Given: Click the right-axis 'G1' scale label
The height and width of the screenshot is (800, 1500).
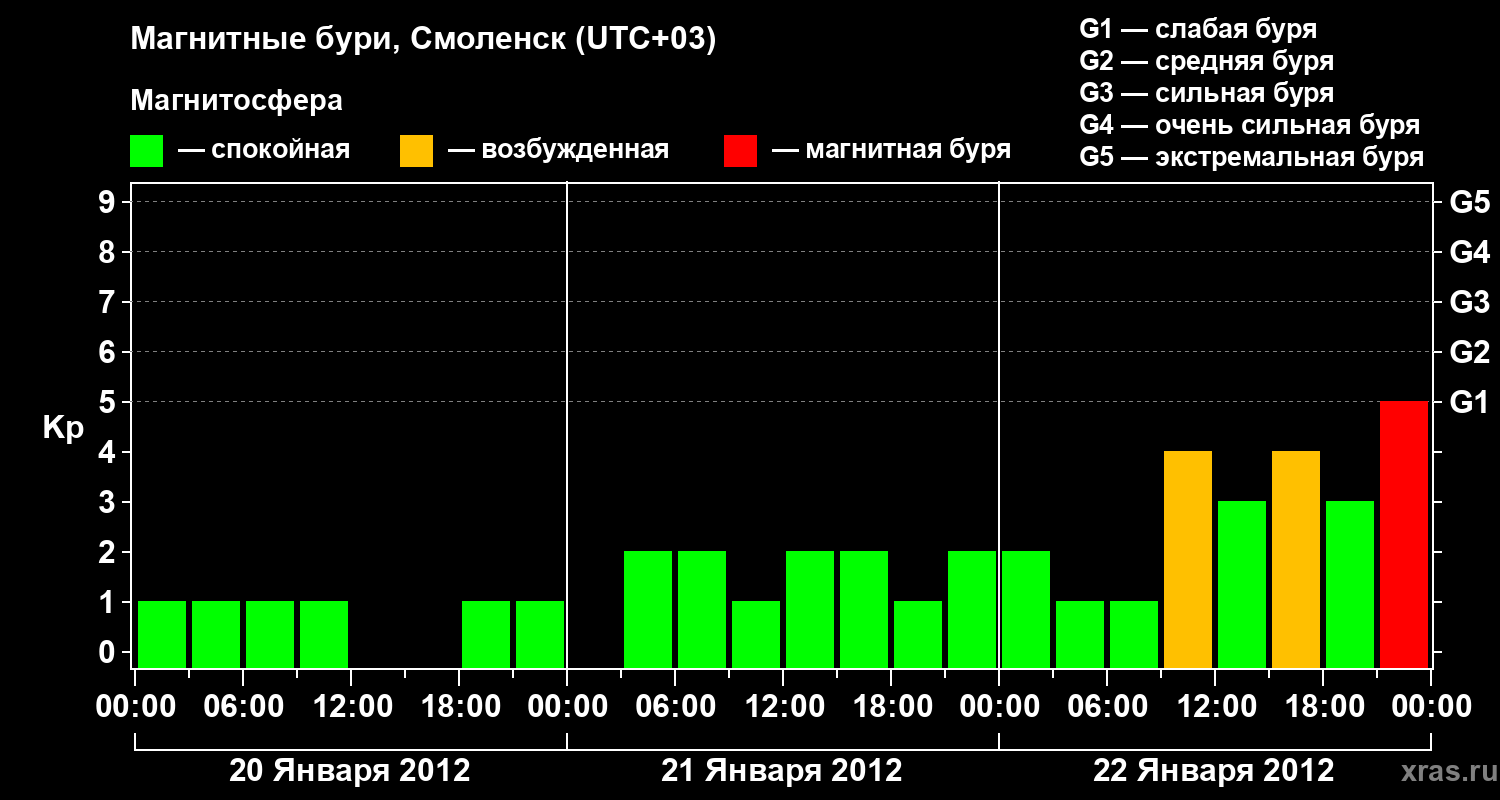Looking at the screenshot, I should pyautogui.click(x=1470, y=402).
